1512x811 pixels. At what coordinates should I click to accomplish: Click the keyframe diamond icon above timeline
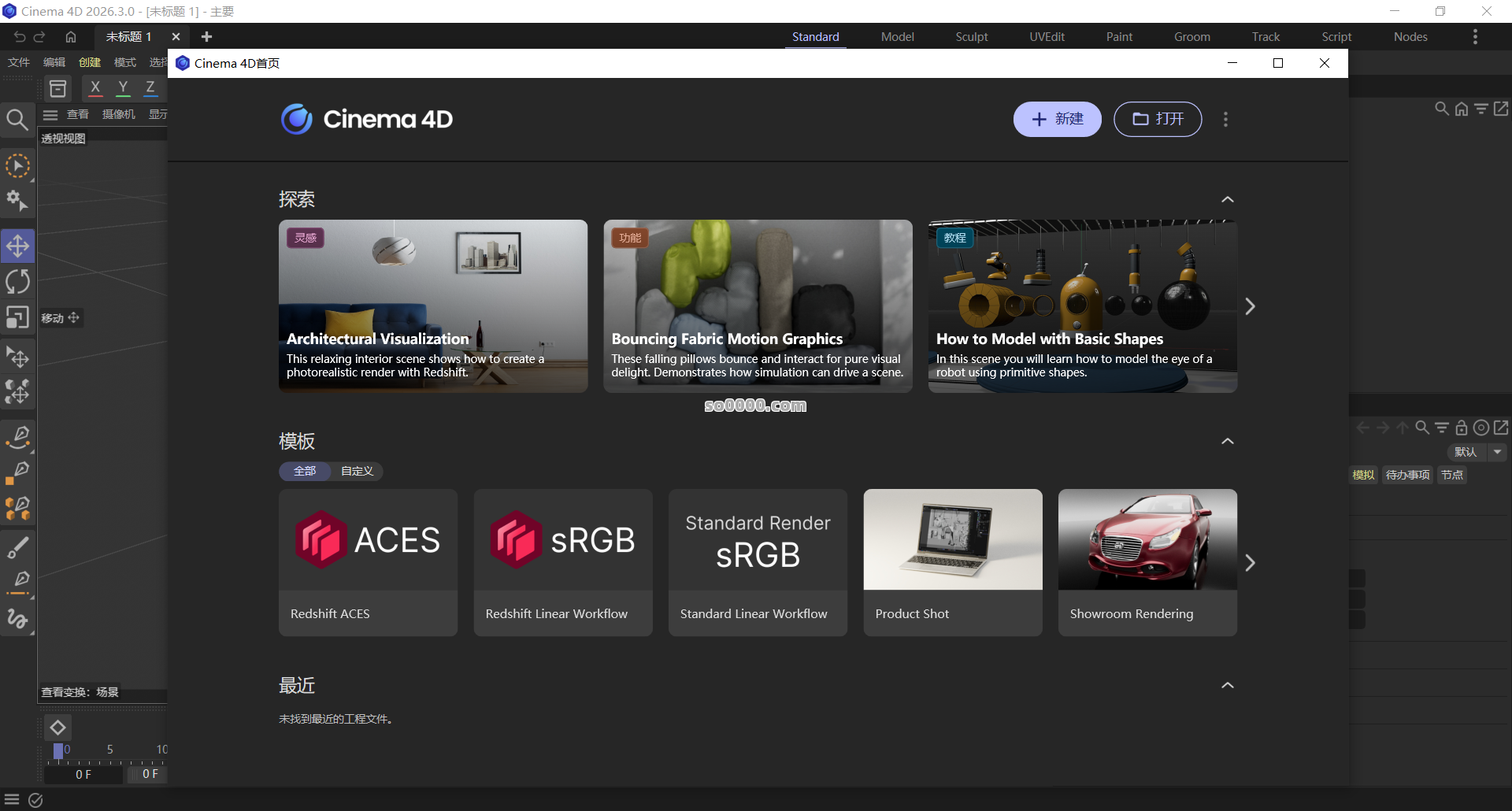(x=57, y=727)
